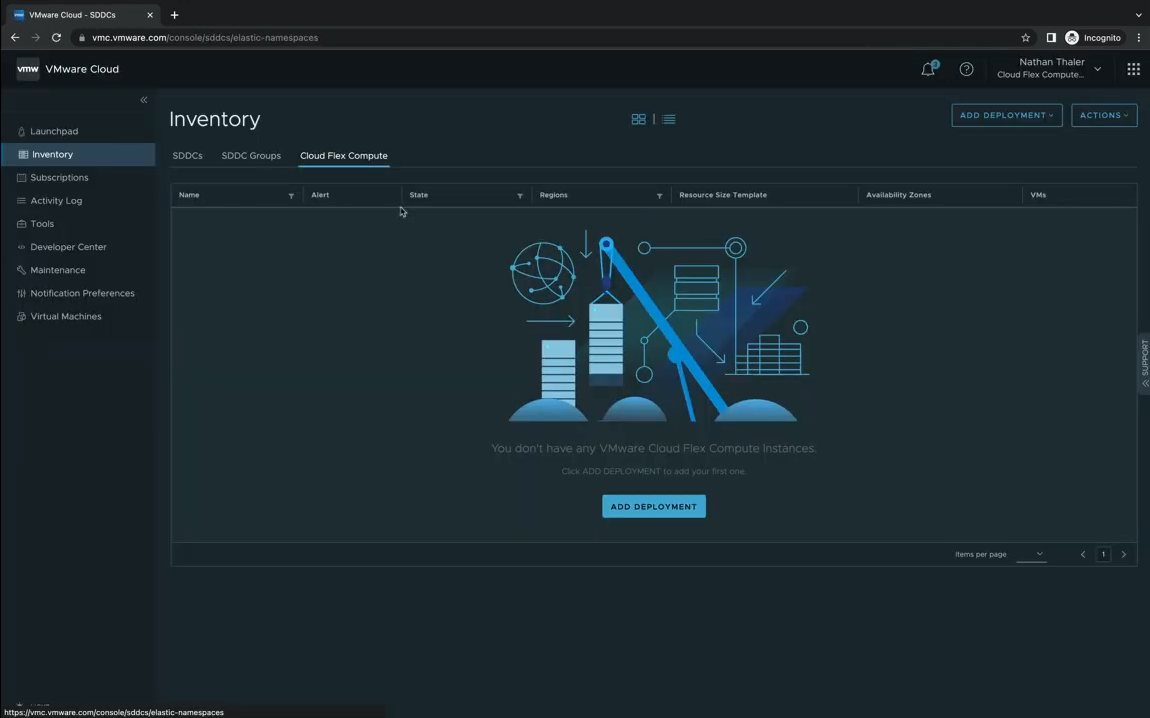The width and height of the screenshot is (1150, 718).
Task: Open the Add Deployment dropdown at top
Action: [x=1007, y=115]
